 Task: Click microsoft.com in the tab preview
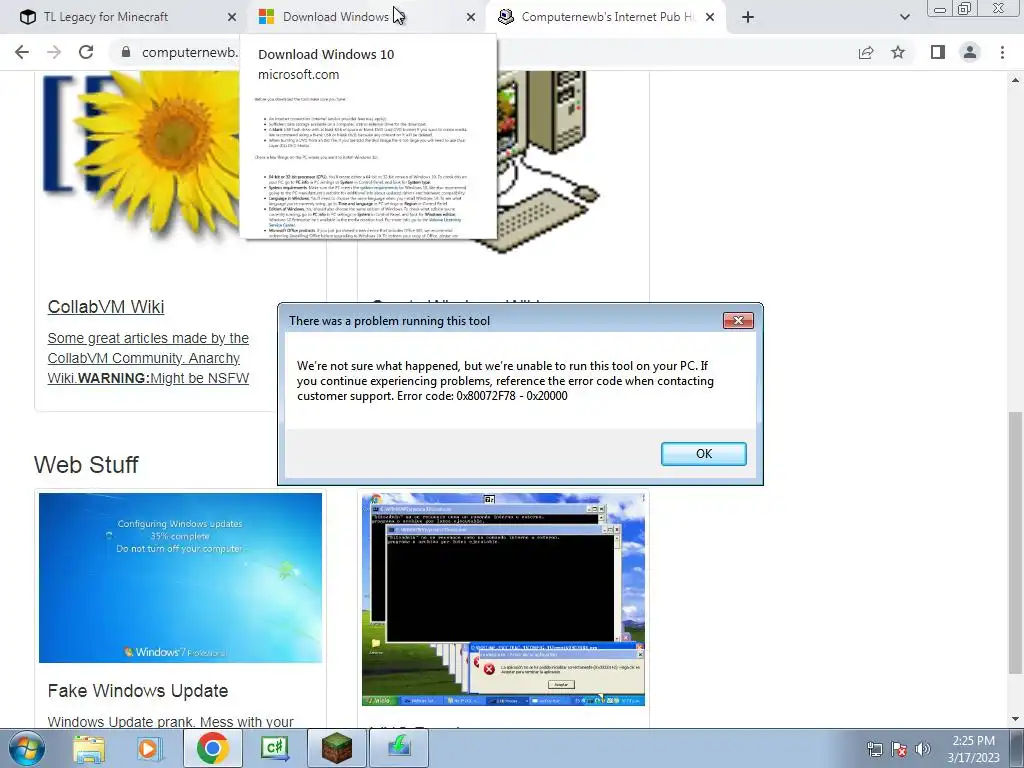[x=298, y=74]
